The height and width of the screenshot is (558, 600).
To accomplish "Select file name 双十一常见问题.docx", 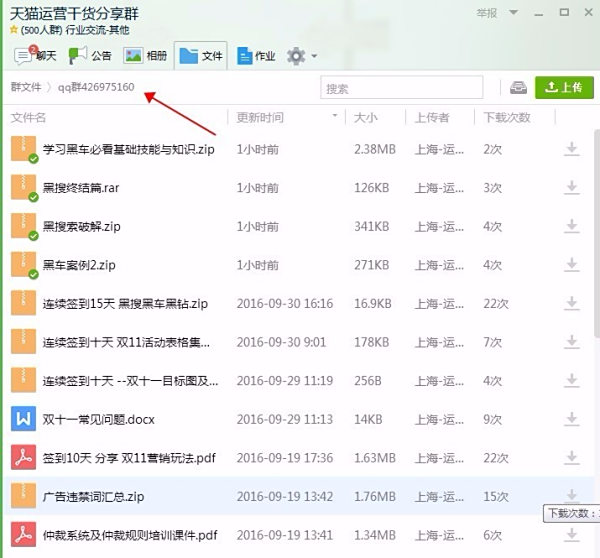I will (99, 420).
